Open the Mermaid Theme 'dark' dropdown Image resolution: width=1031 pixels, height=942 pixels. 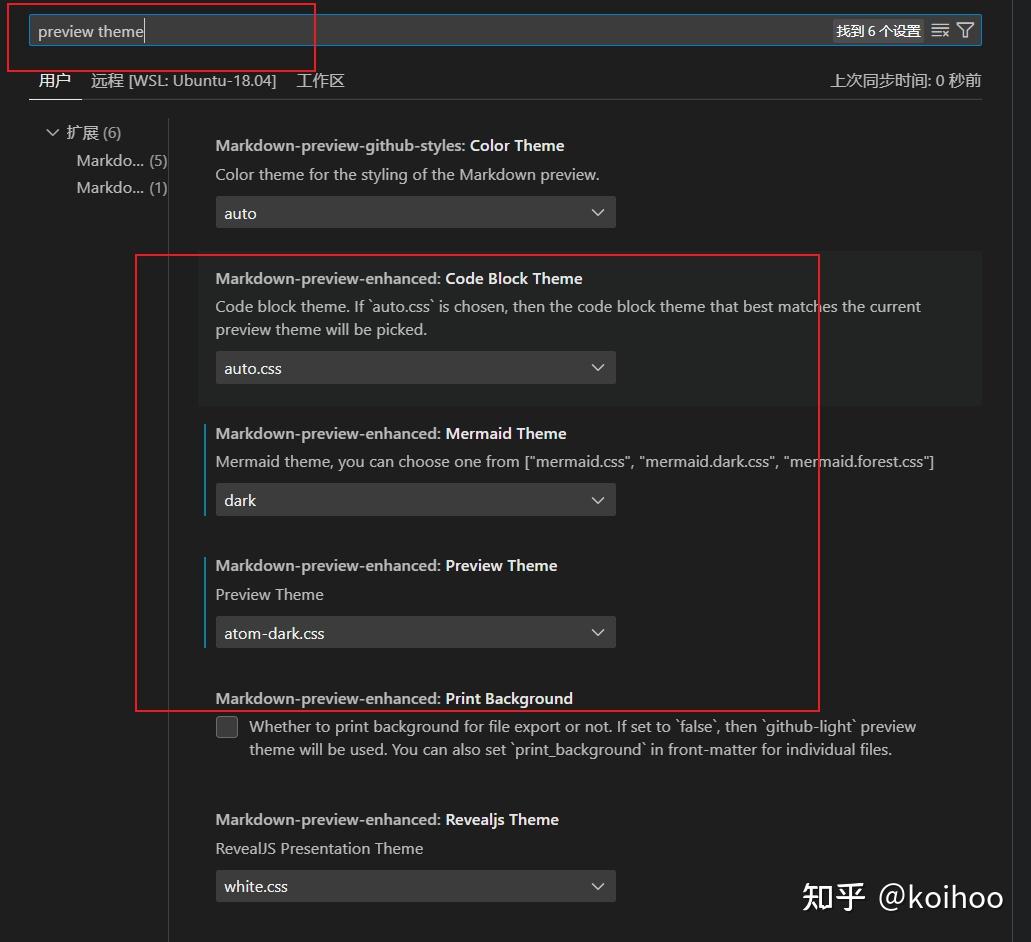click(416, 500)
